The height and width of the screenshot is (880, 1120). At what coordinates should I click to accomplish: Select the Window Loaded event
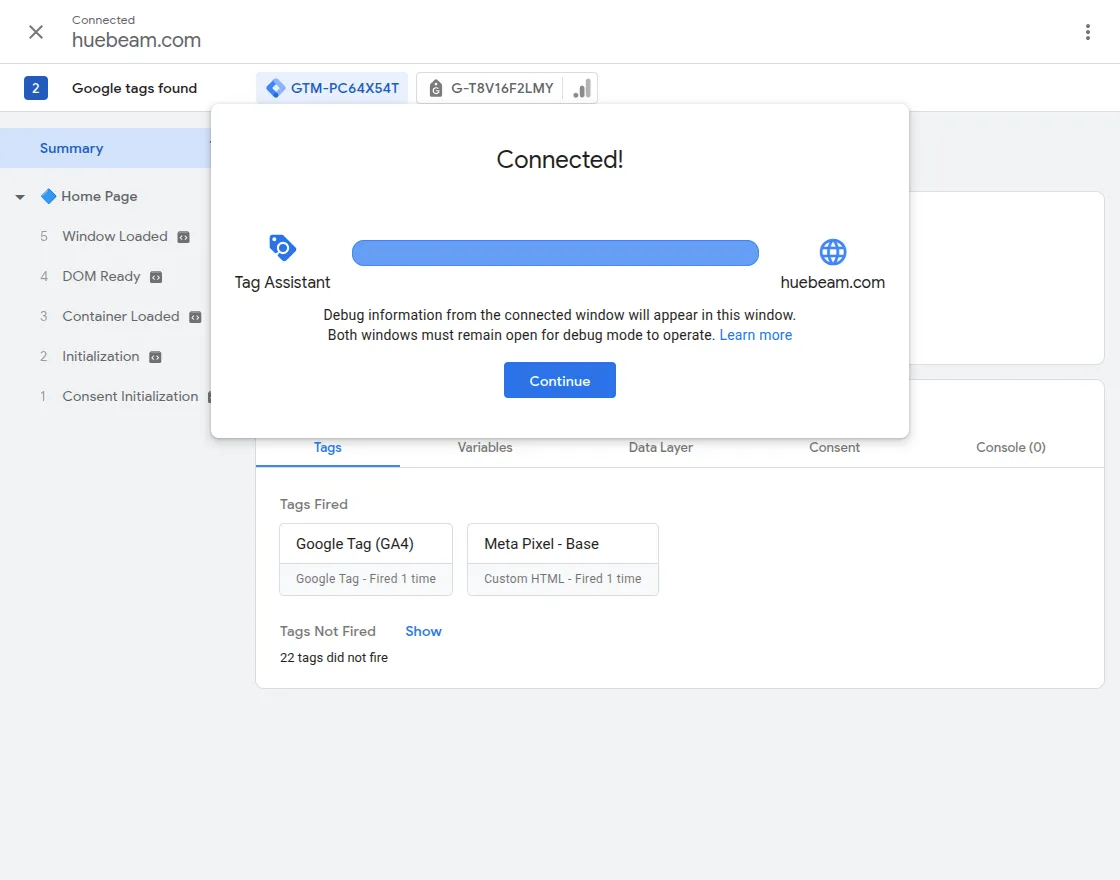click(x=114, y=236)
